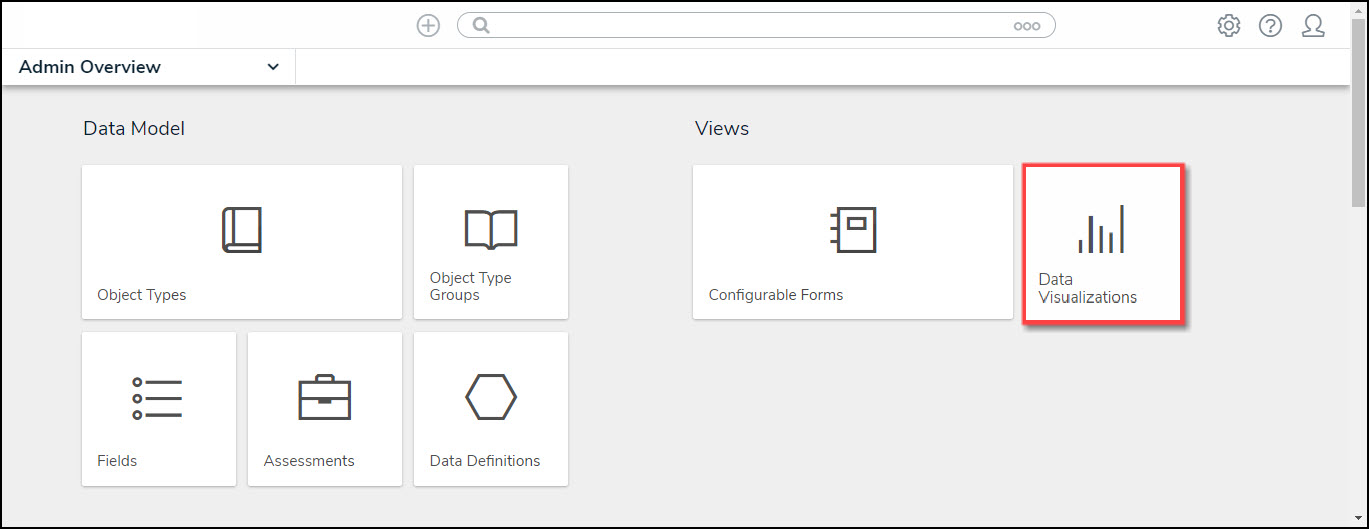
Task: Click the Object Types book icon
Action: 241,230
